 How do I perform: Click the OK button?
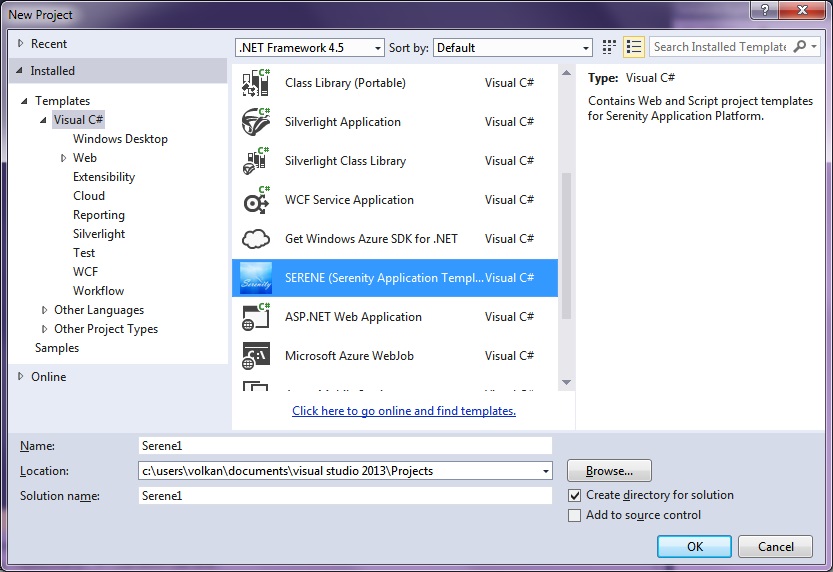(694, 547)
